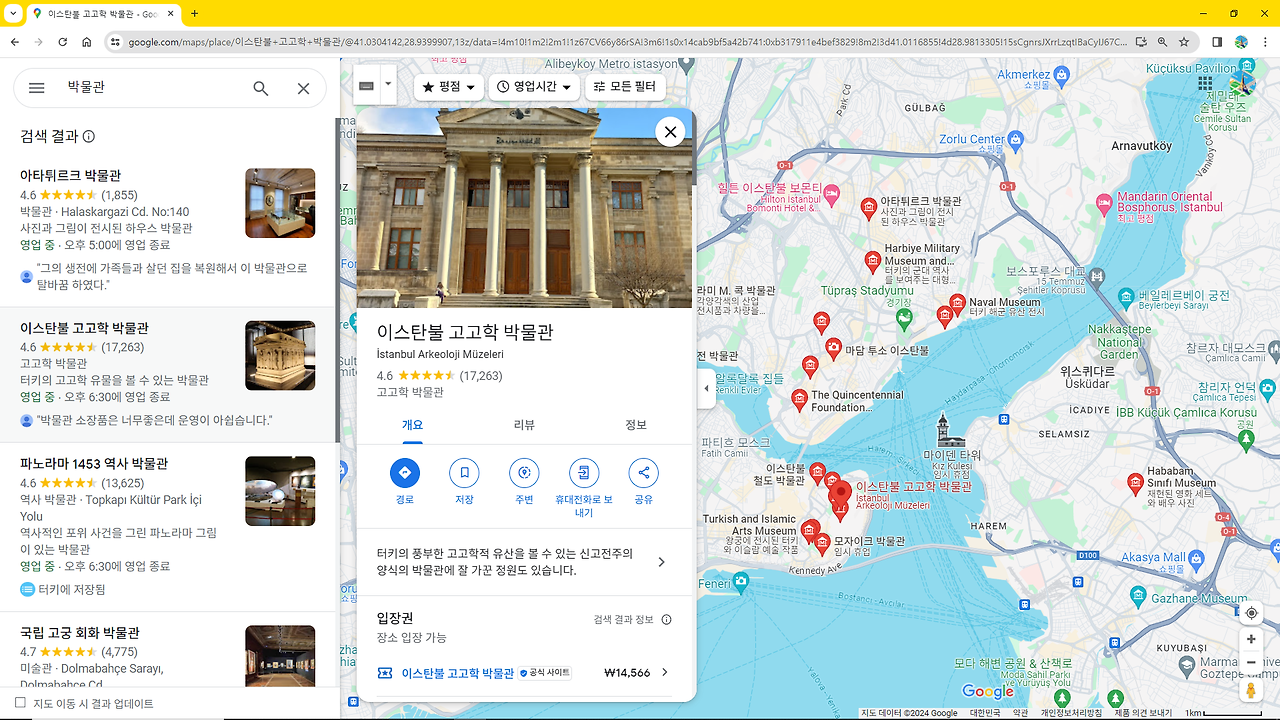This screenshot has width=1280, height=720.
Task: Close the museum detail card
Action: pyautogui.click(x=670, y=132)
